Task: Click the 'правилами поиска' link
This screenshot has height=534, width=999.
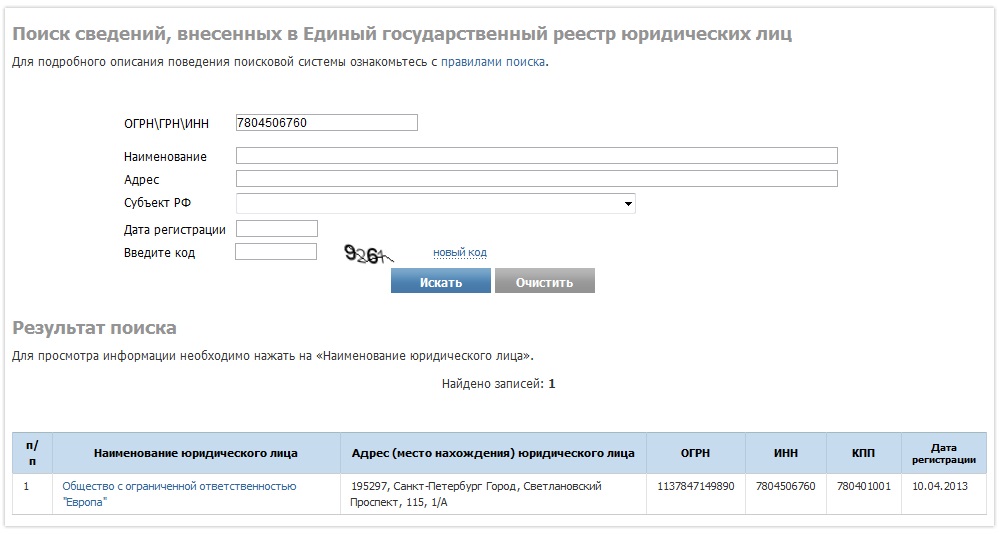Action: pos(493,62)
